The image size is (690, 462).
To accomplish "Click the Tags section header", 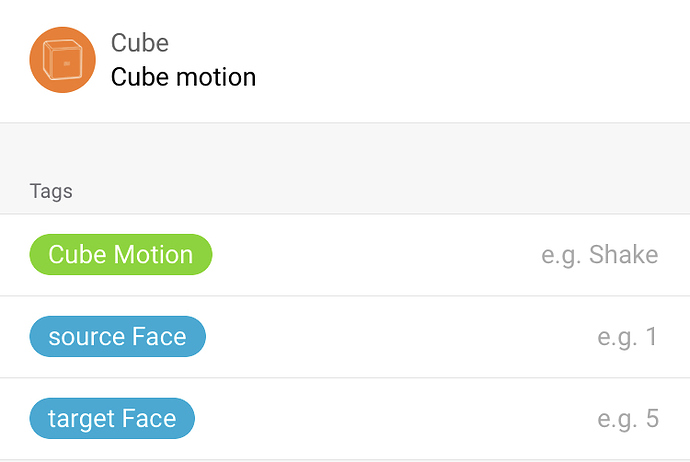I will (x=51, y=191).
